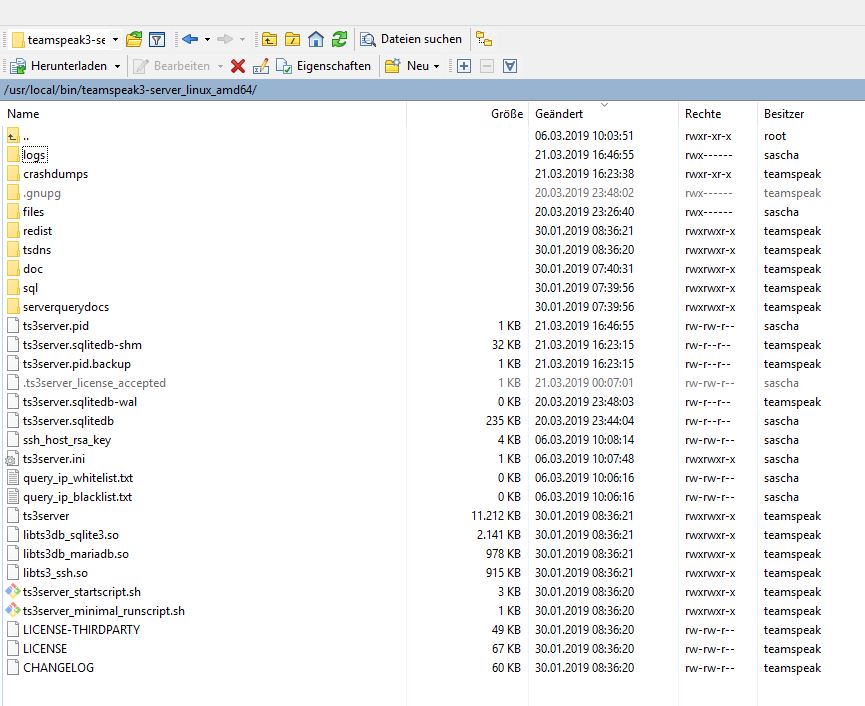
Task: Open Eigenschaften properties
Action: tap(323, 66)
